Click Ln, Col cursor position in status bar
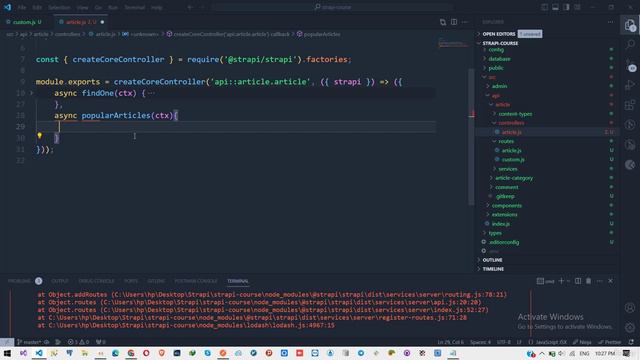The height and width of the screenshot is (360, 640). [450, 342]
